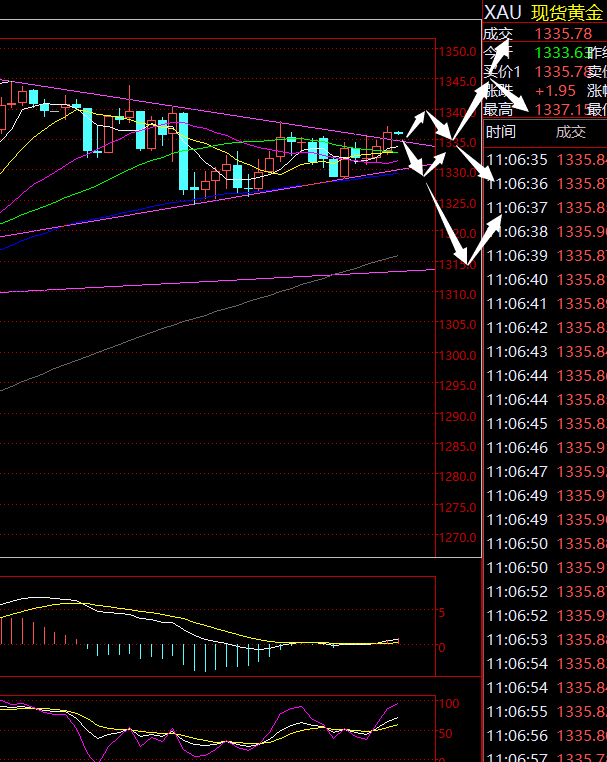The width and height of the screenshot is (607, 762).
Task: Select the tick row at 11:06:36
Action: [x=546, y=184]
